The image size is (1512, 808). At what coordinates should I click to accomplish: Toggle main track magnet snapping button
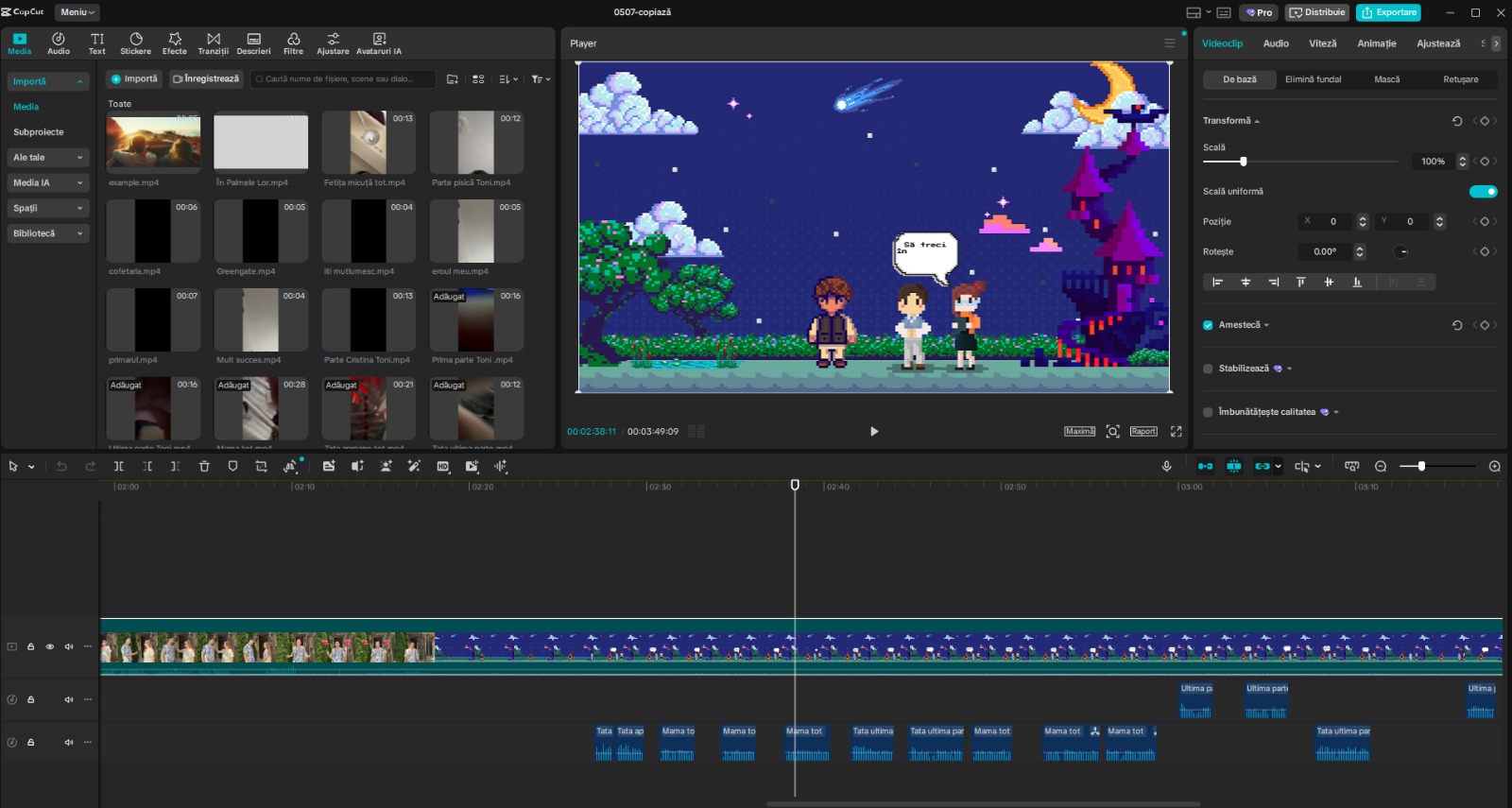(1205, 466)
